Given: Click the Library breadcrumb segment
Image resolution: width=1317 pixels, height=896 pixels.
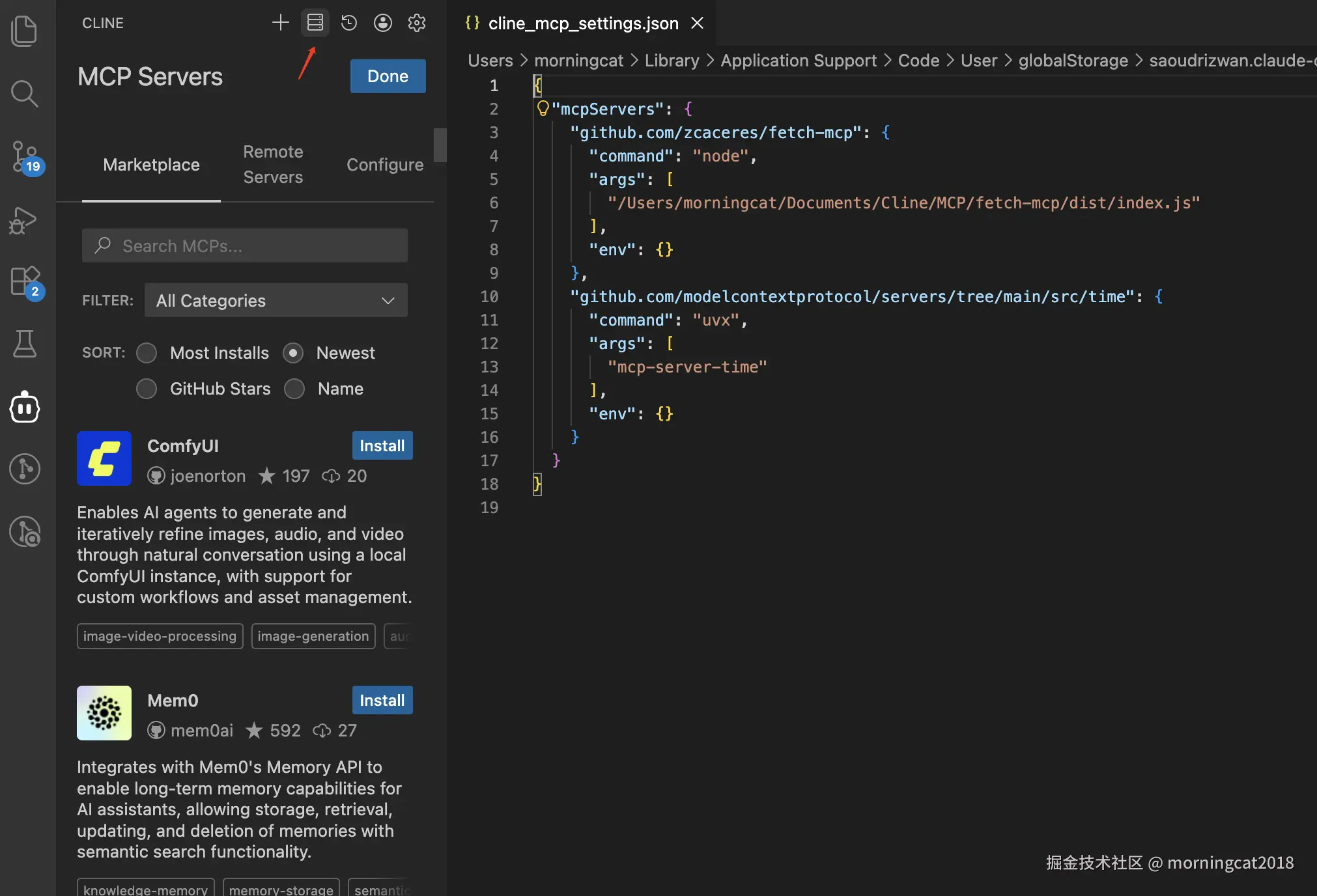Looking at the screenshot, I should (x=672, y=61).
